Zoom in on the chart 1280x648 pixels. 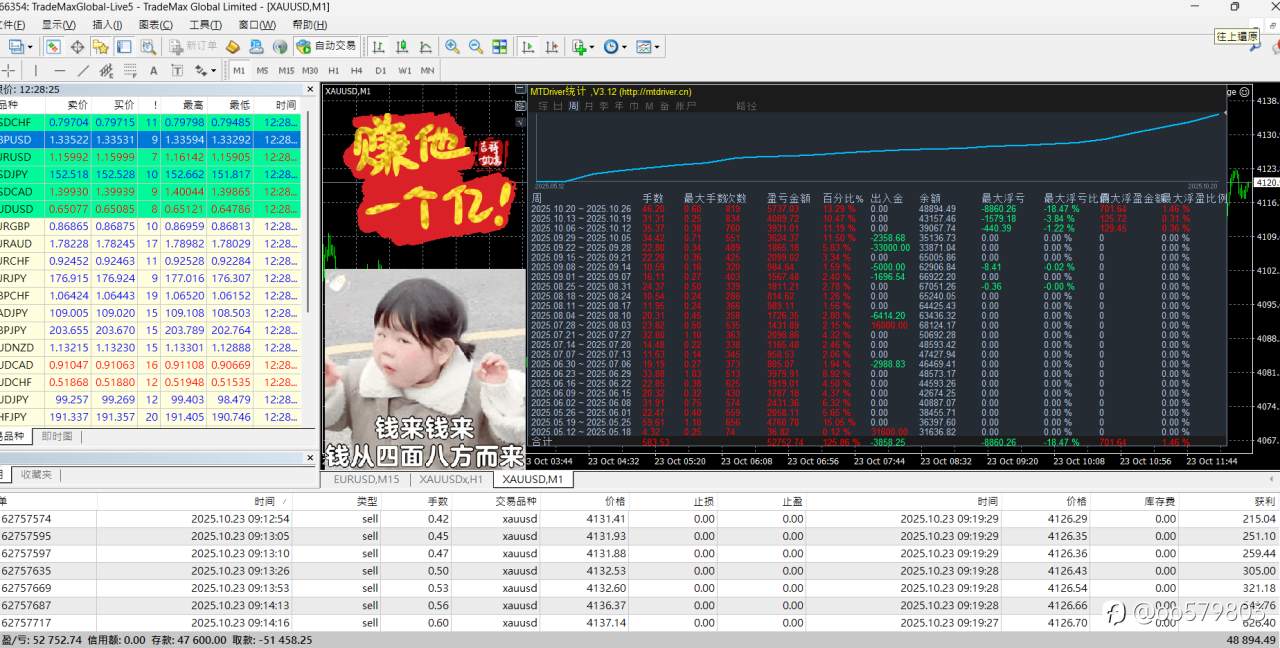click(x=451, y=46)
